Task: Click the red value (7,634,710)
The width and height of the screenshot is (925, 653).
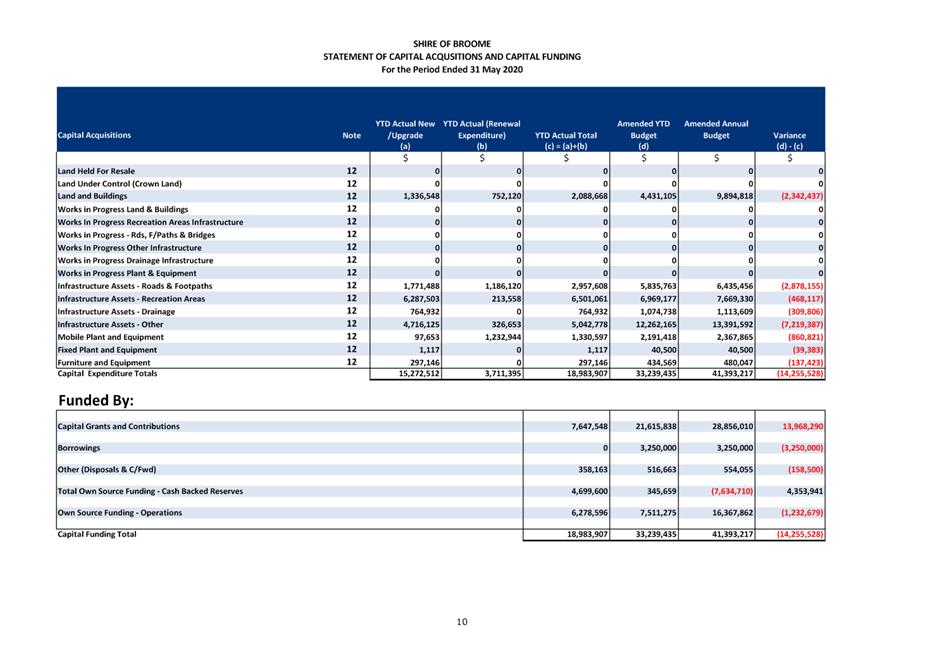Action: (x=732, y=491)
